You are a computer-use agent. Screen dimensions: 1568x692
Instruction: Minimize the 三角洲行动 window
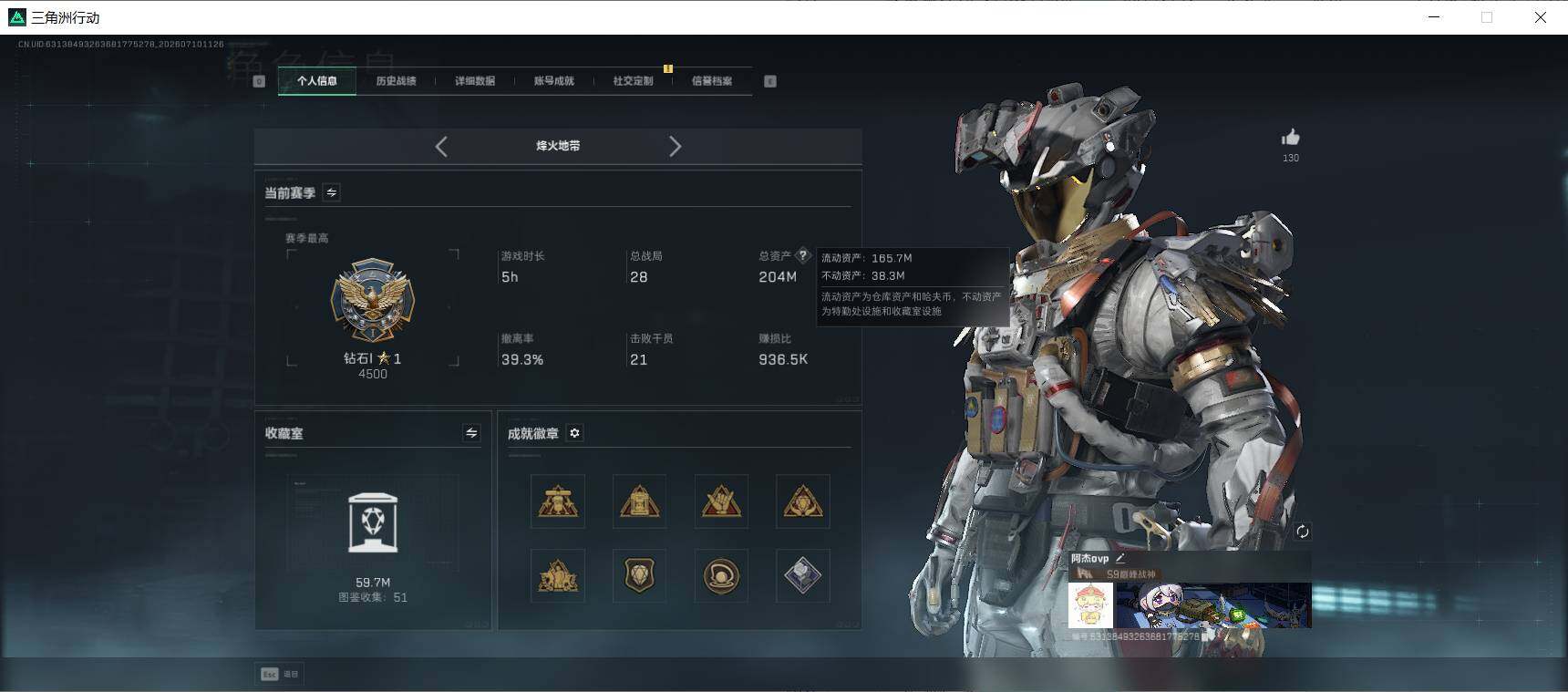[1434, 17]
